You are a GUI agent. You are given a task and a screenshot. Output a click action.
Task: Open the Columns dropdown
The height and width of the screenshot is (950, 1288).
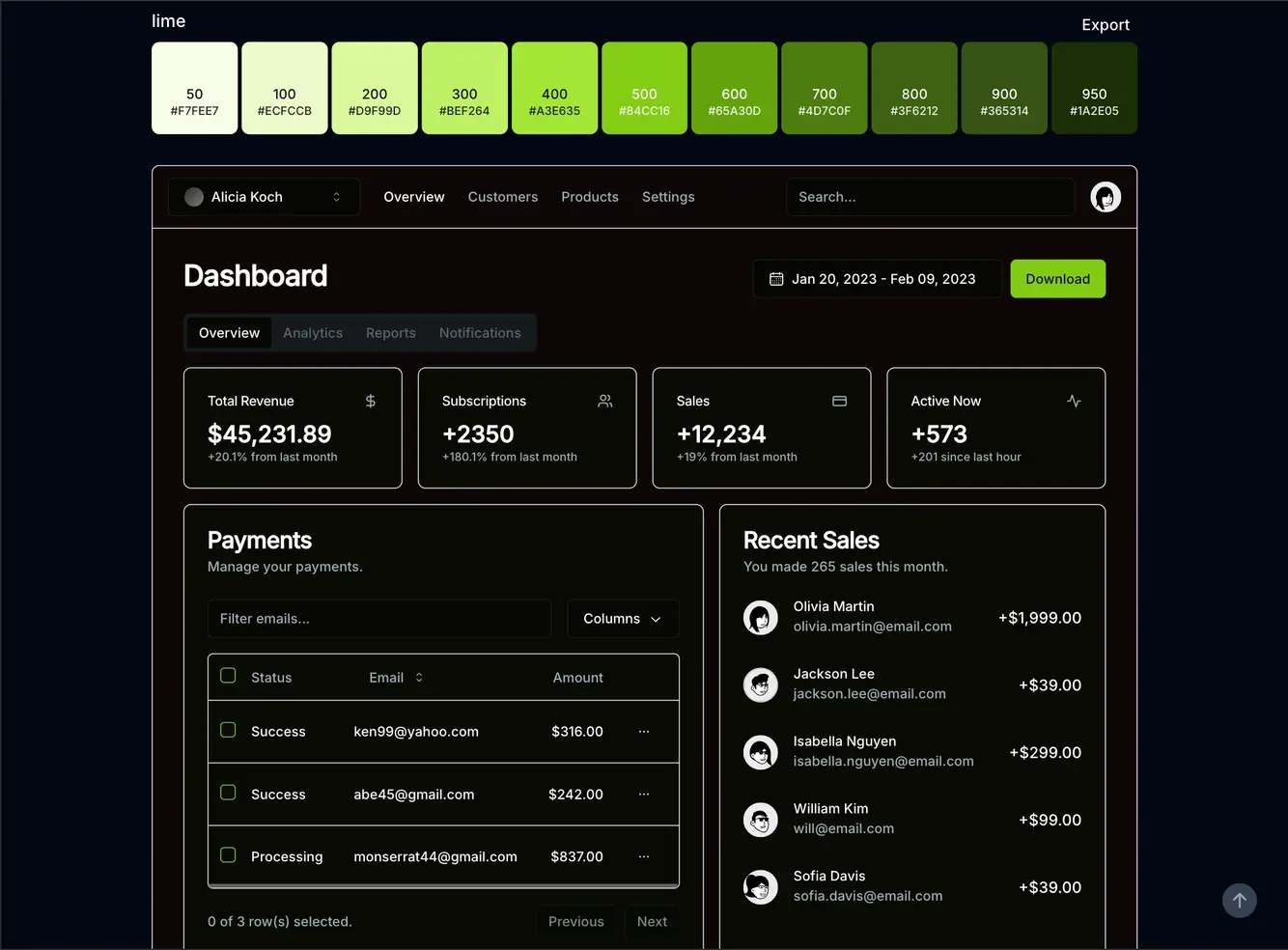point(623,619)
